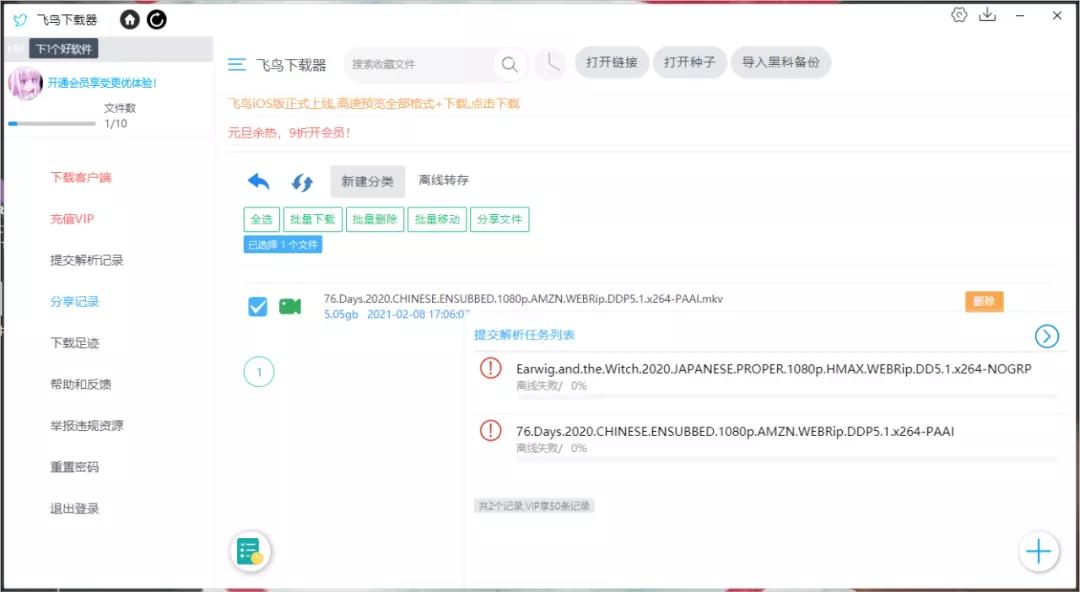1080x592 pixels.
Task: Uncheck the 76.Days movie file checkbox
Action: (x=258, y=306)
